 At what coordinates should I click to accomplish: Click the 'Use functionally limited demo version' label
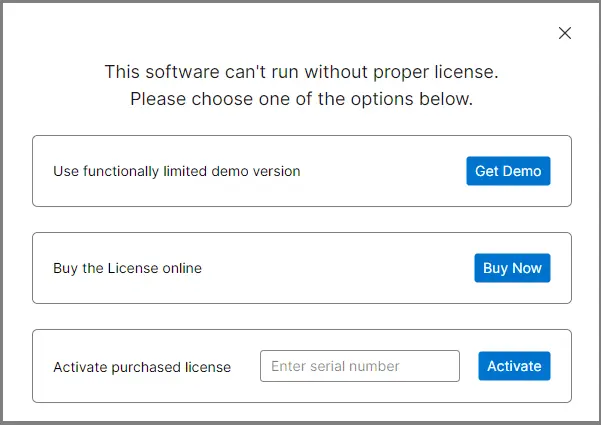coord(176,171)
